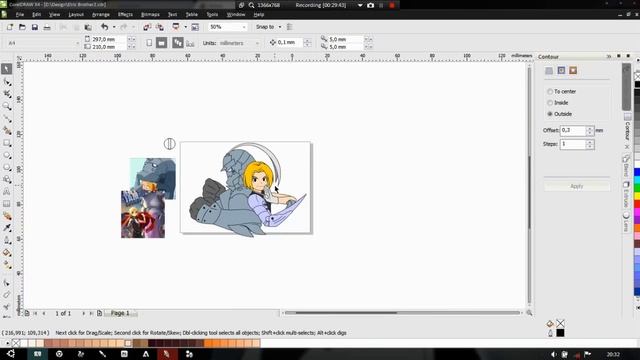This screenshot has width=640, height=360.
Task: Click the Save floppy disk icon
Action: click(35, 27)
